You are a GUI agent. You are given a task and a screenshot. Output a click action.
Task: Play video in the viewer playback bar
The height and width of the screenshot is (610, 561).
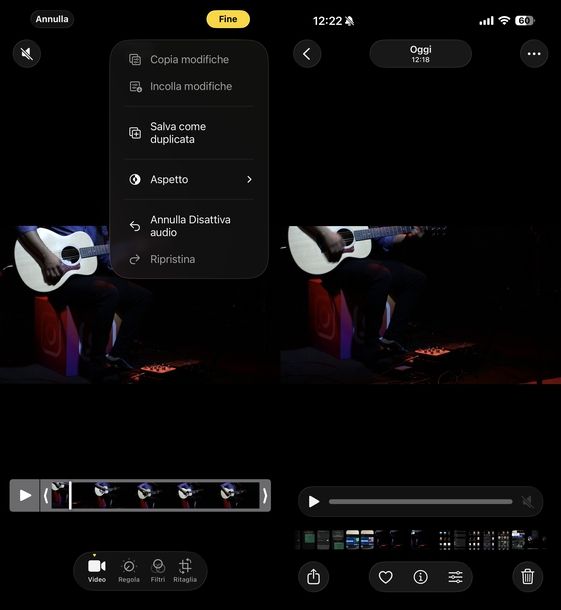point(314,501)
